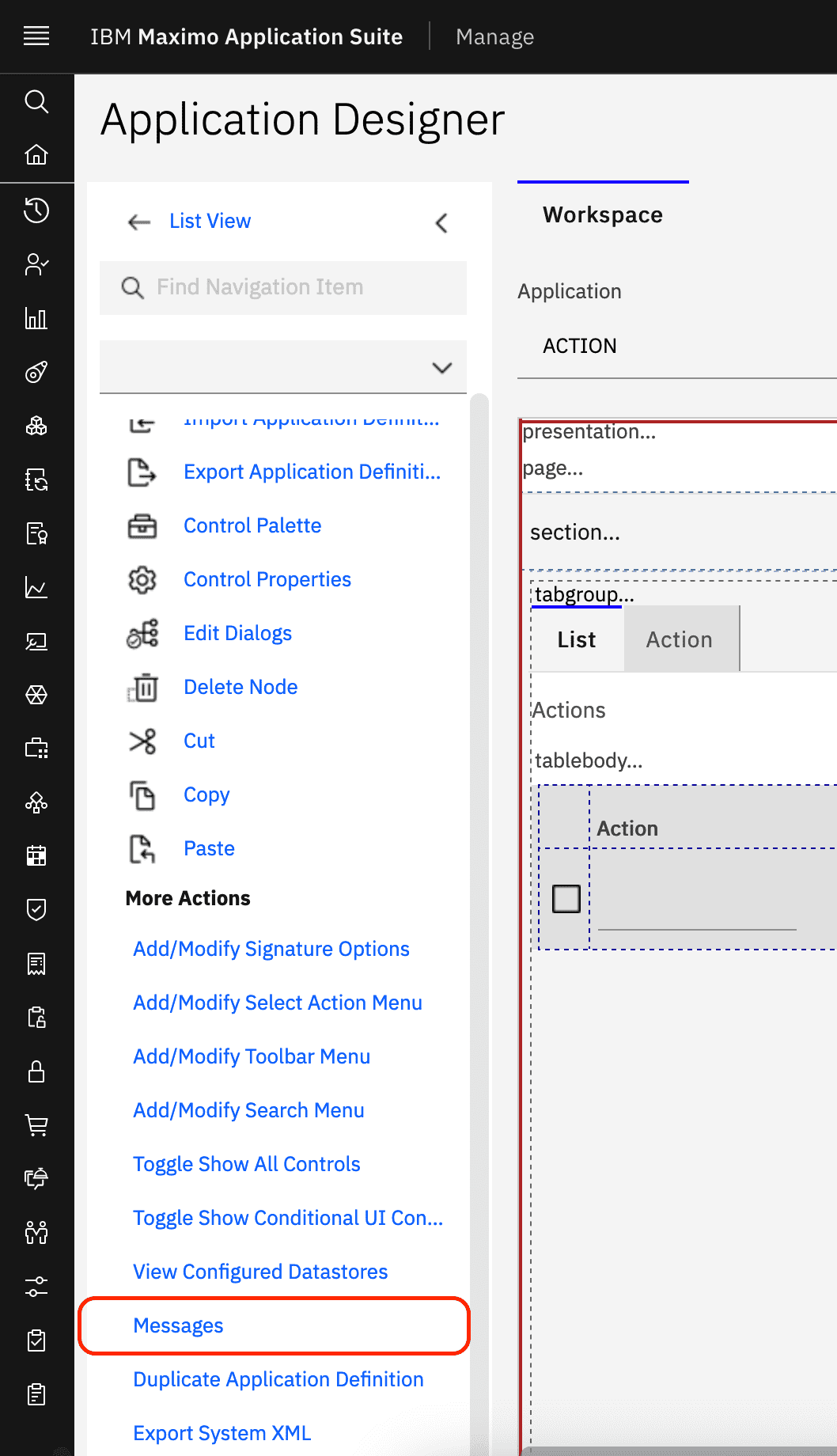Click Toggle Show All Controls
The image size is (837, 1456).
pos(247,1164)
